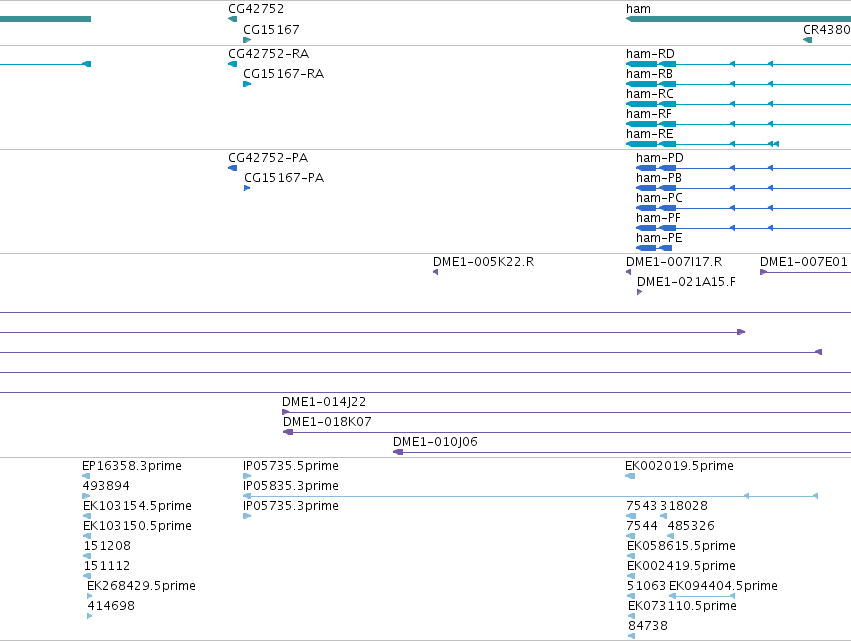This screenshot has width=851, height=641.
Task: Select the CG42752-RA transcript arrow
Action: (x=232, y=64)
